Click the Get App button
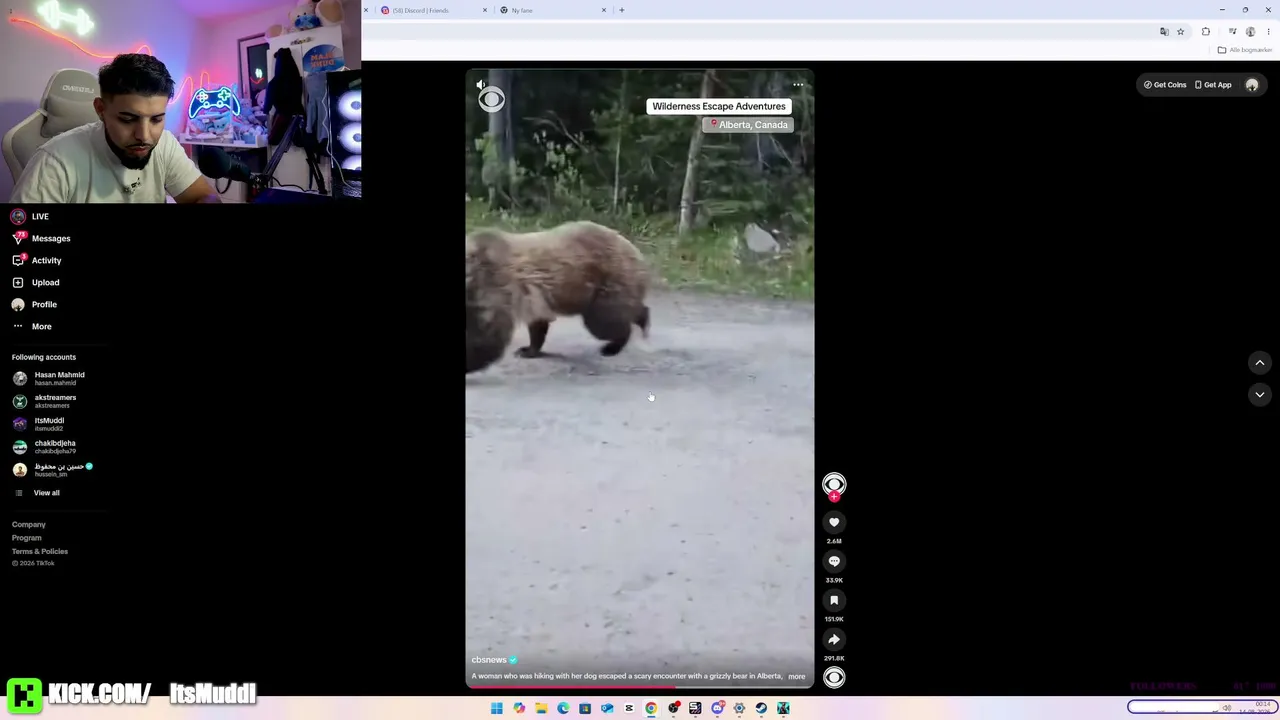The width and height of the screenshot is (1280, 720). pyautogui.click(x=1213, y=85)
